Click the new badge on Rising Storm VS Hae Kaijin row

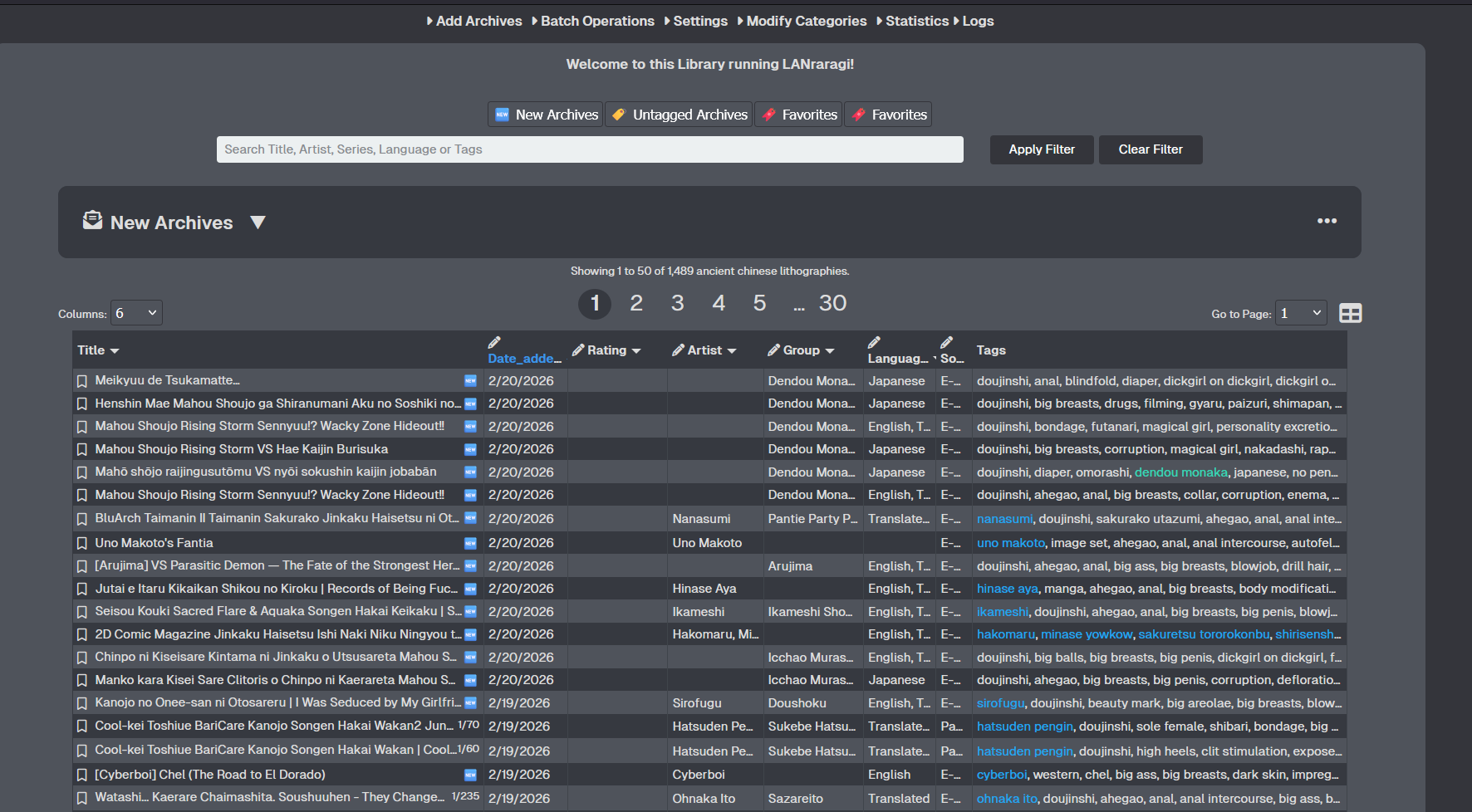coord(470,449)
